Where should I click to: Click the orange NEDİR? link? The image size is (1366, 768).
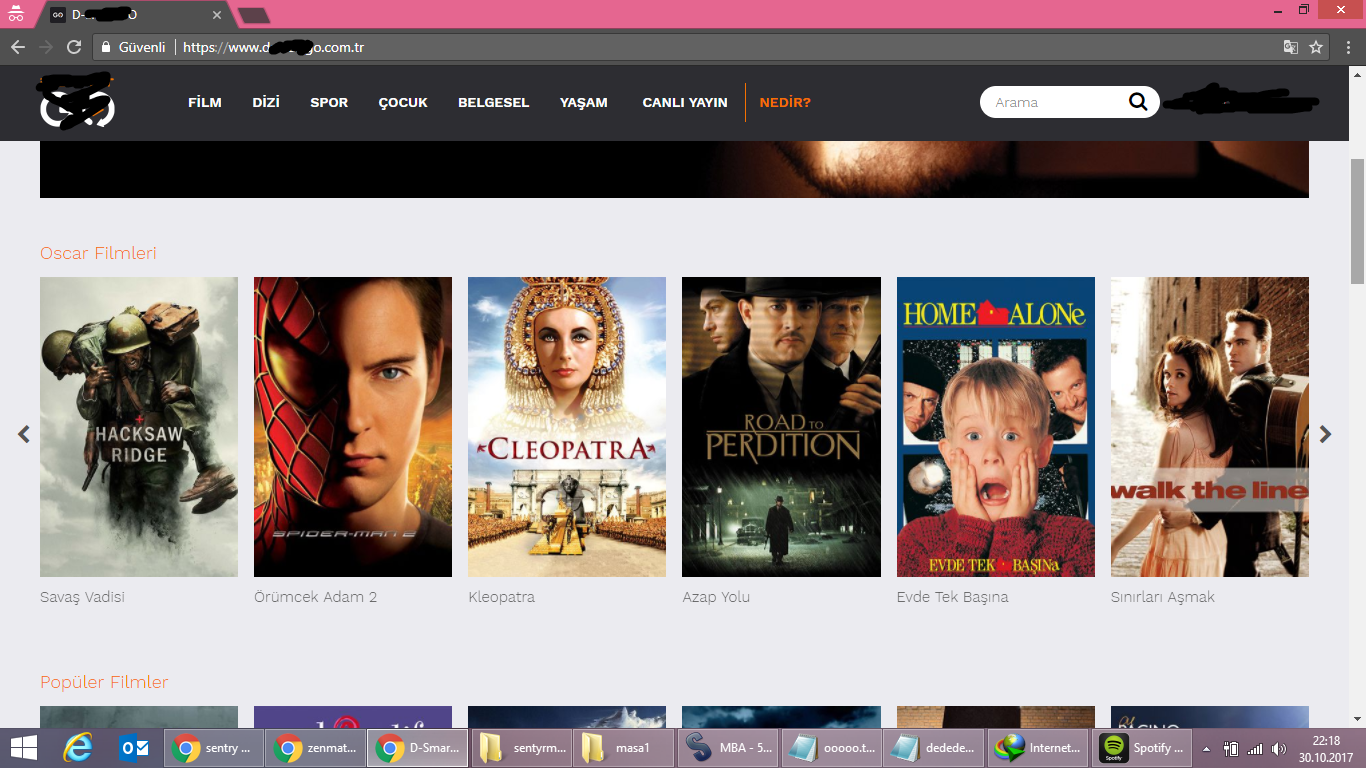(785, 103)
